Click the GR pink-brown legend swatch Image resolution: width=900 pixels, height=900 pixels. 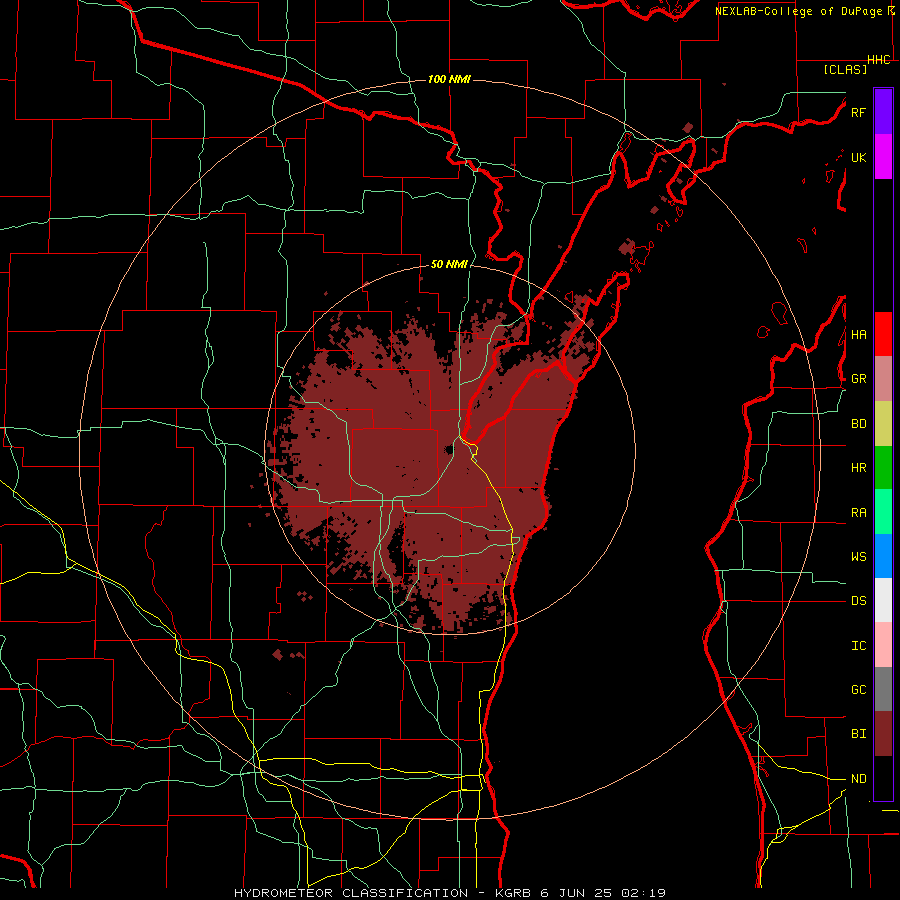point(883,379)
